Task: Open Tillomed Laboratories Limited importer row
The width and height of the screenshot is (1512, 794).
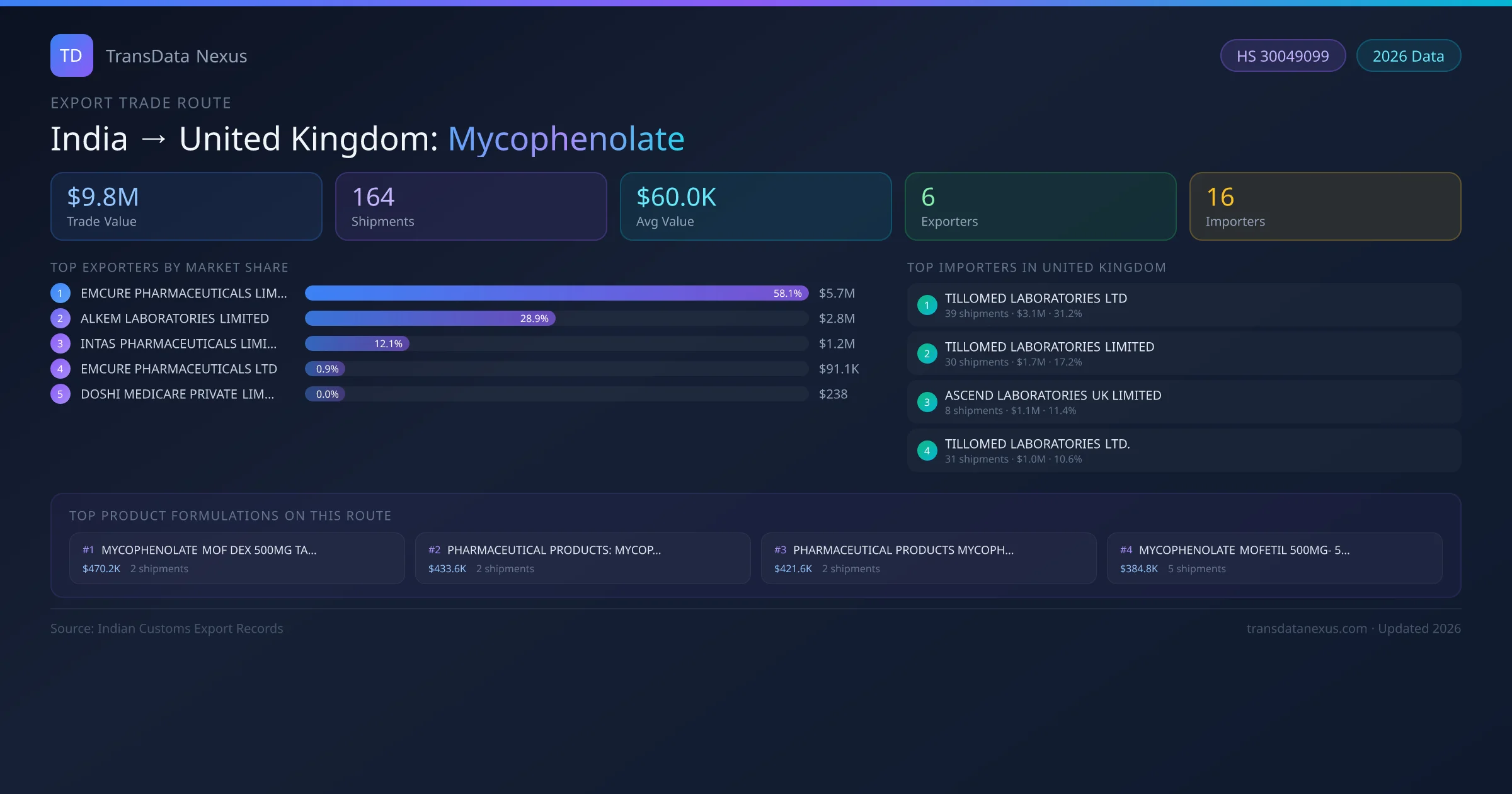Action: coord(1183,354)
